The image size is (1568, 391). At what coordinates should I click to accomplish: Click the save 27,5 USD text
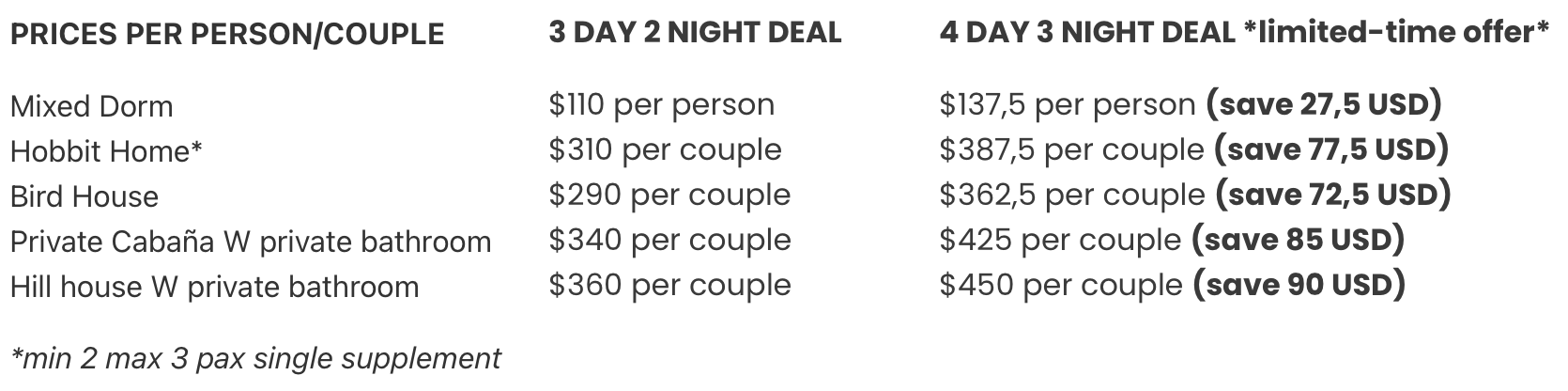(x=1324, y=104)
